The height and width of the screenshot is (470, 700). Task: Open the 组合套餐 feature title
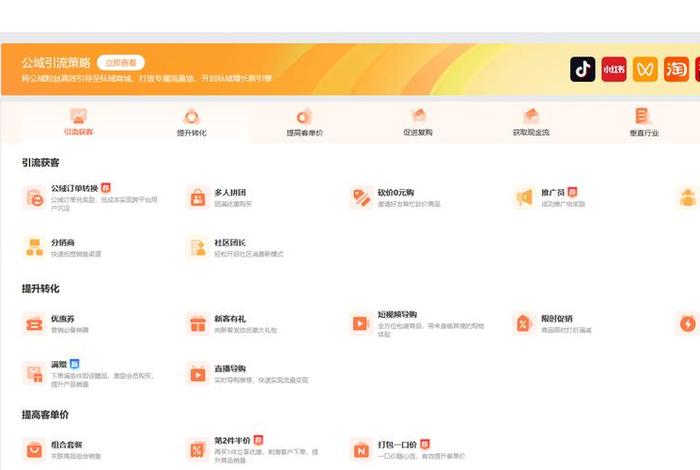click(67, 445)
